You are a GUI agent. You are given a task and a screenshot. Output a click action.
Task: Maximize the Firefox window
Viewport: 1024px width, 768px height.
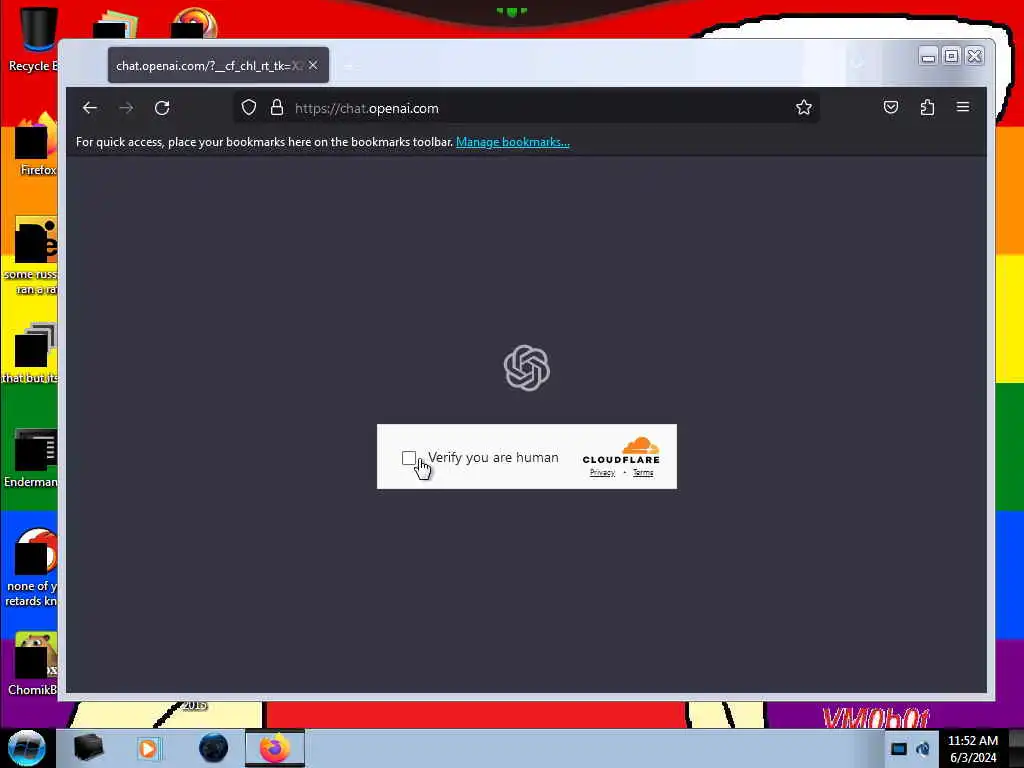click(x=952, y=57)
